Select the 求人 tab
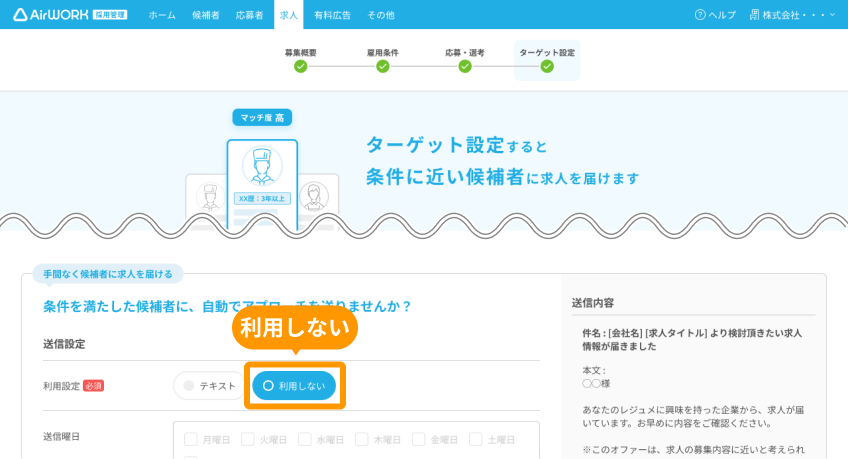 click(x=289, y=15)
